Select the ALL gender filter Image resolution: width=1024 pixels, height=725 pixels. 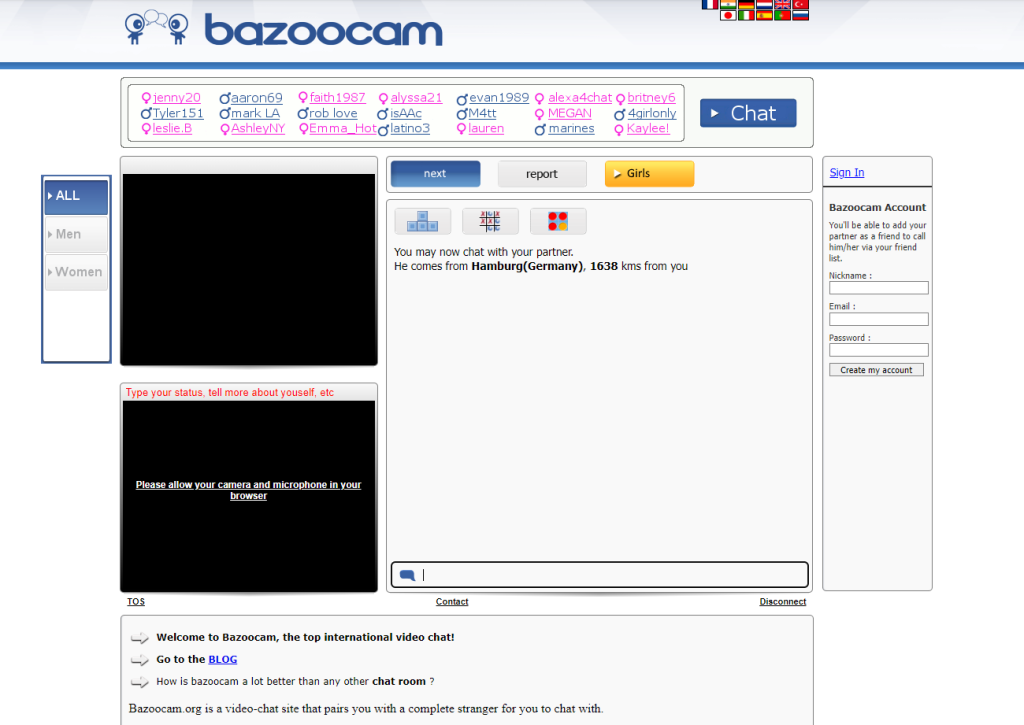75,196
